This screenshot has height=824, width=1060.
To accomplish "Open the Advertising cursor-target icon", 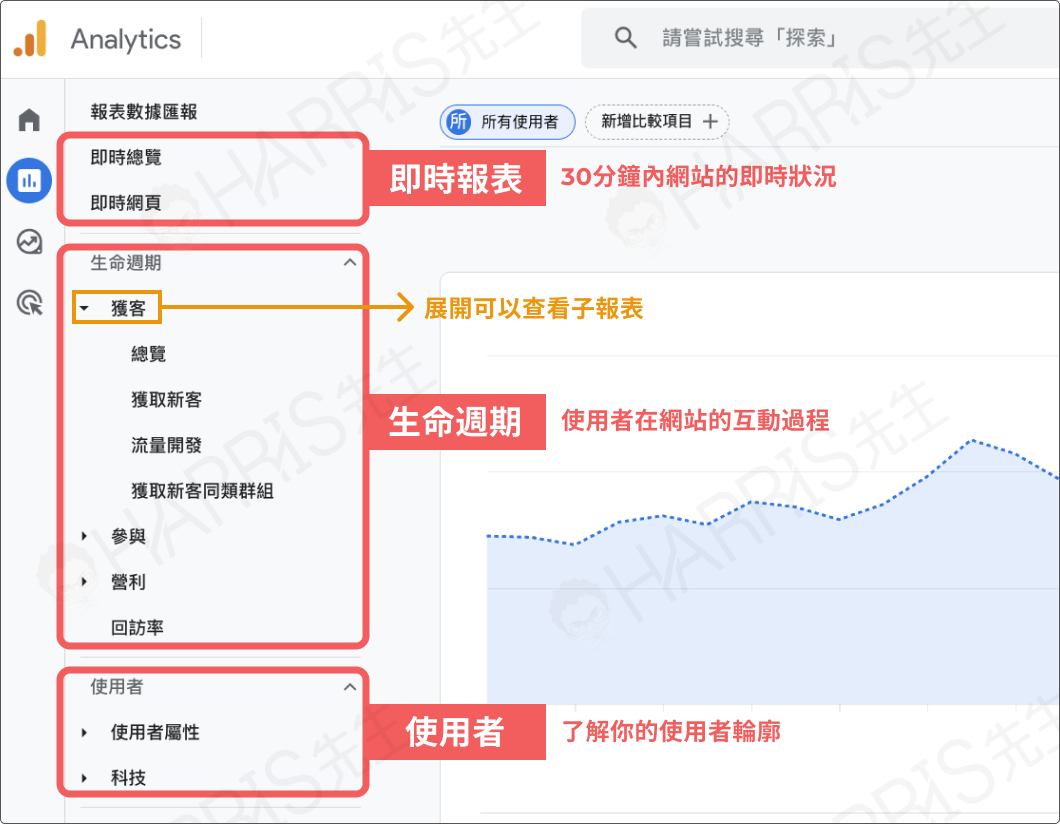I will [x=29, y=302].
